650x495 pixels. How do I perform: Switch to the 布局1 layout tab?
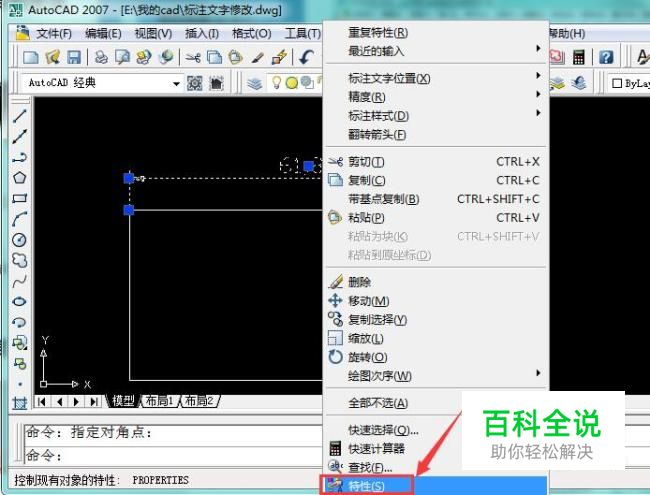[160, 401]
